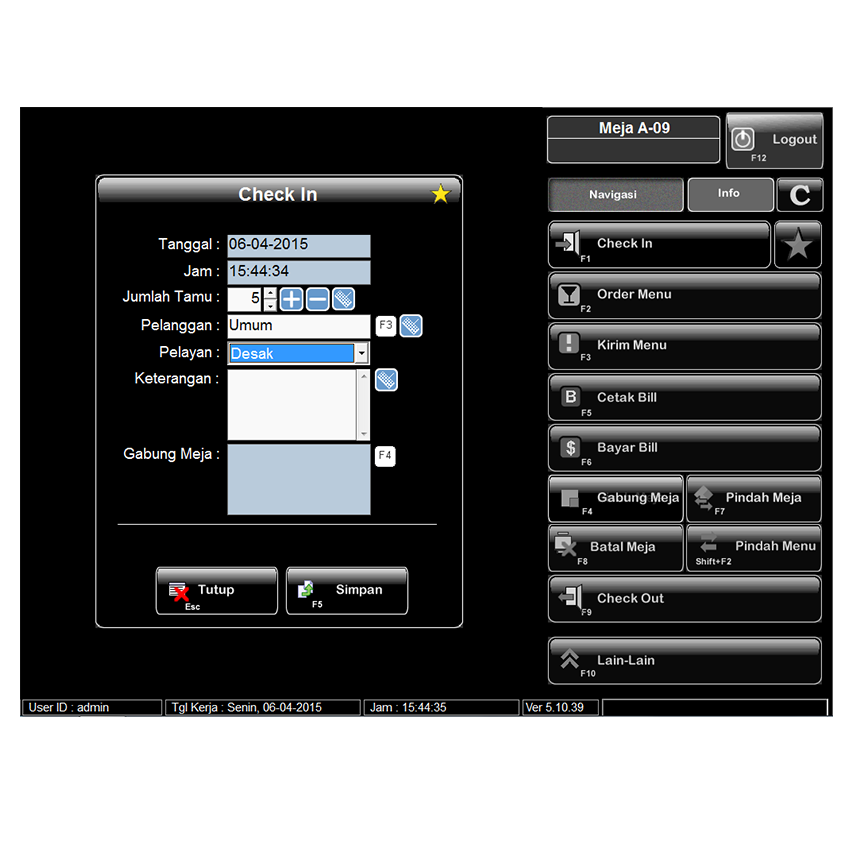Click the F4 button beside Gabung Meja
The image size is (850, 850).
pyautogui.click(x=385, y=456)
